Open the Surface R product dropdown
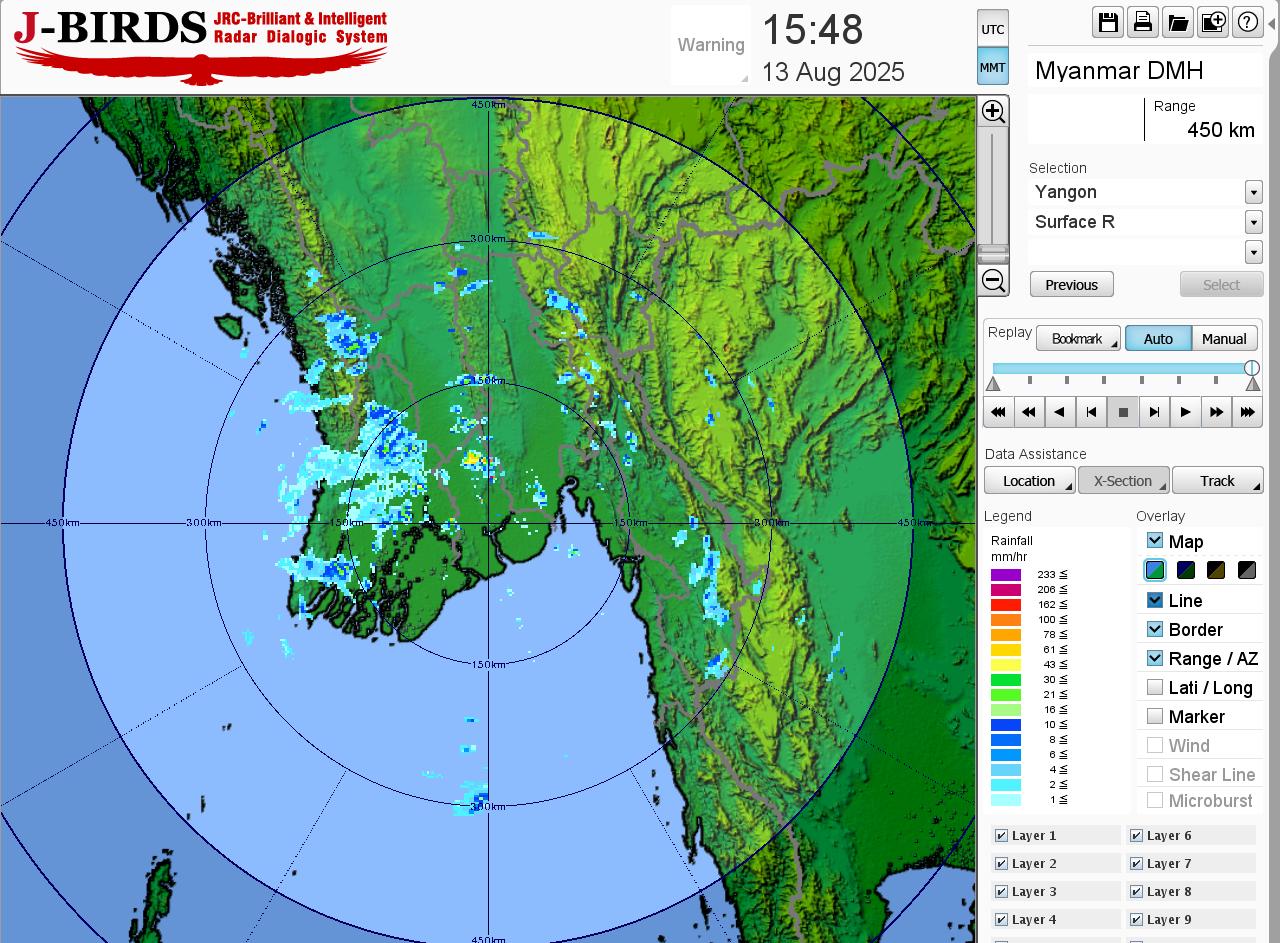 pos(1253,222)
